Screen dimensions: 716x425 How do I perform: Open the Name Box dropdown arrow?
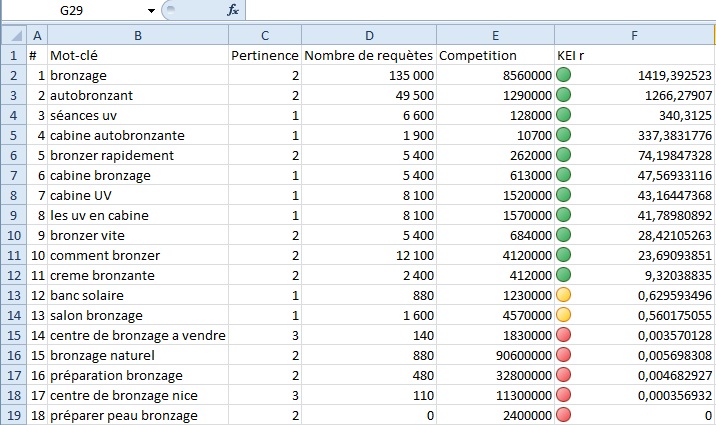[x=151, y=10]
